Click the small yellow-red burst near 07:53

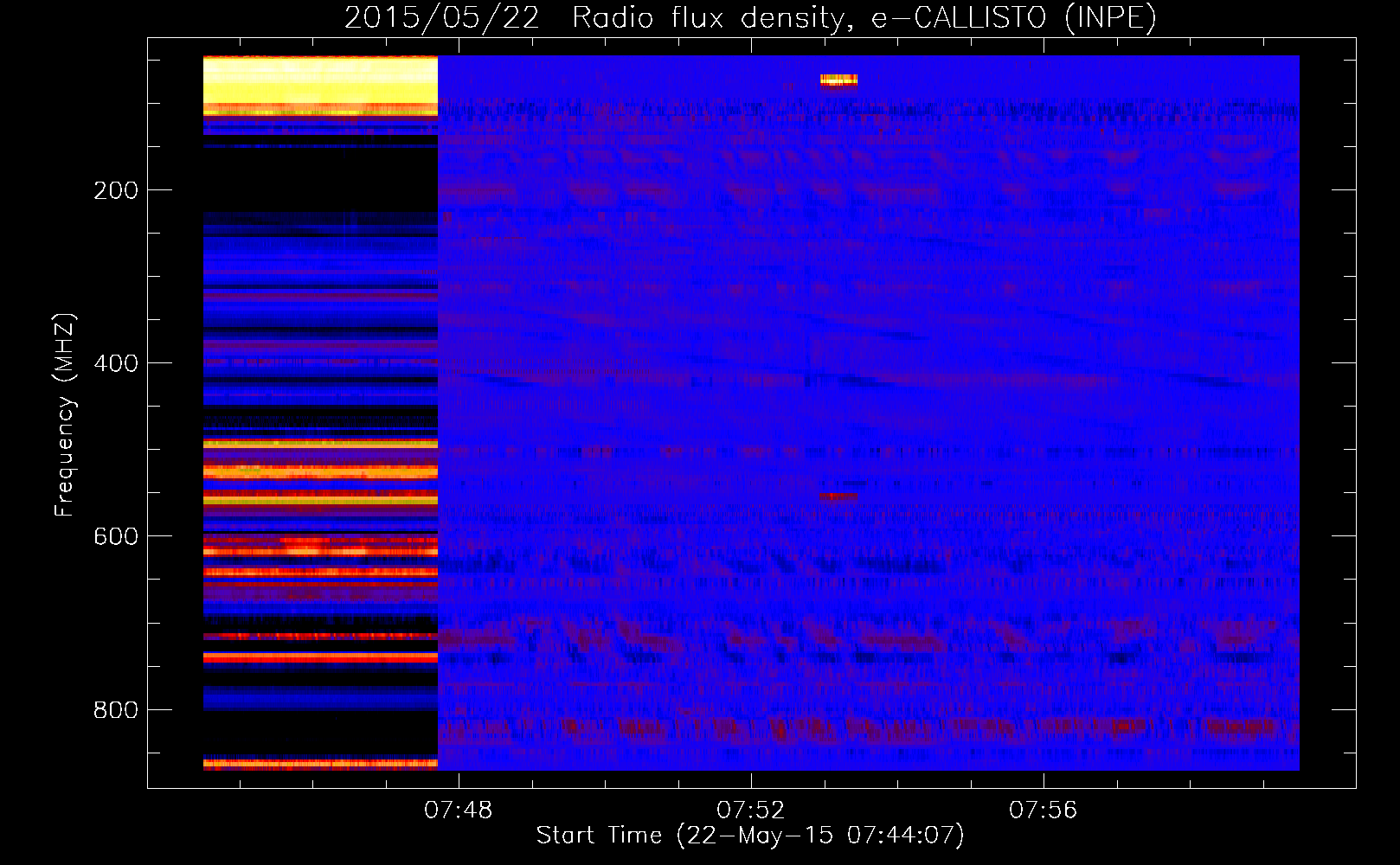pyautogui.click(x=838, y=80)
